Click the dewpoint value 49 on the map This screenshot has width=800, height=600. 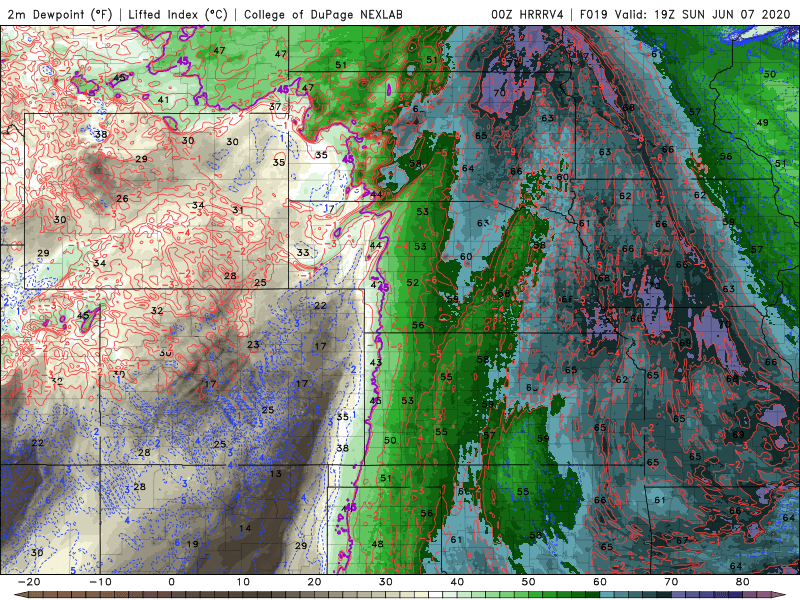click(x=762, y=122)
